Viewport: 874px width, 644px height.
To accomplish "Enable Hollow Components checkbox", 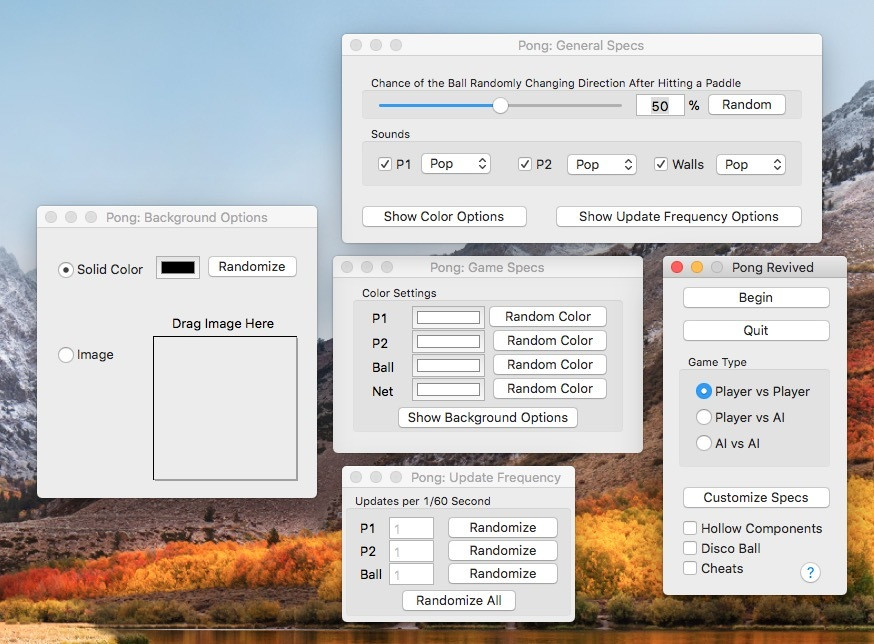I will click(690, 528).
